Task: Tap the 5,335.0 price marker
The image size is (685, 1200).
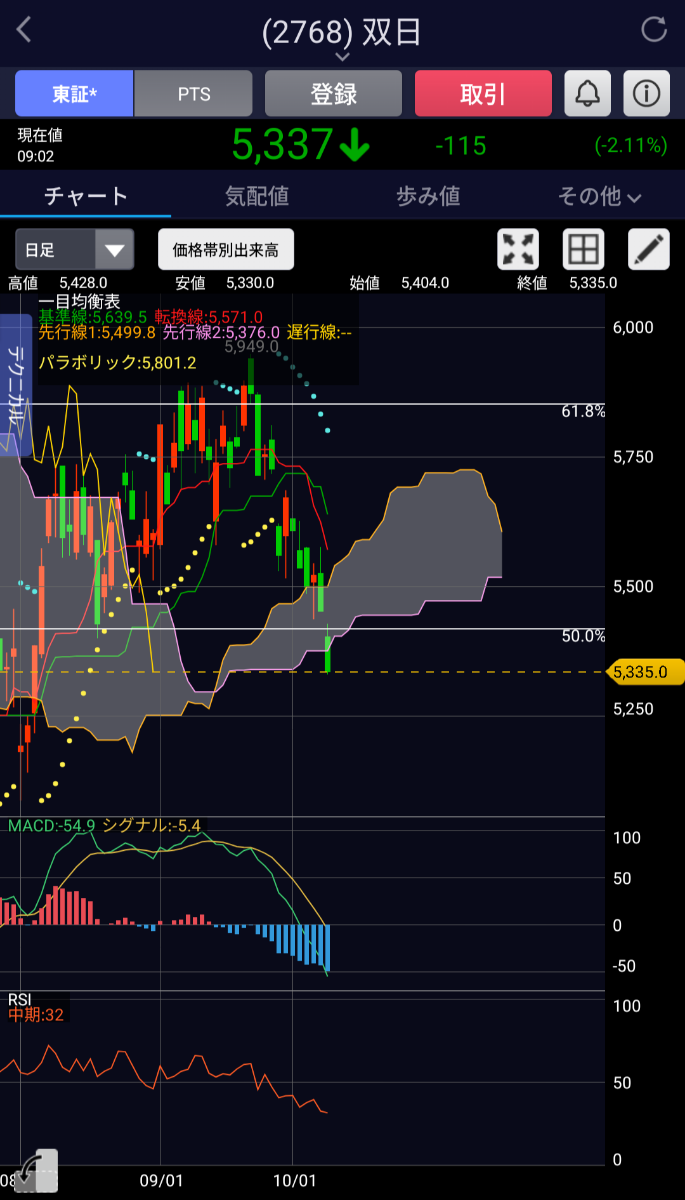Action: pos(645,672)
